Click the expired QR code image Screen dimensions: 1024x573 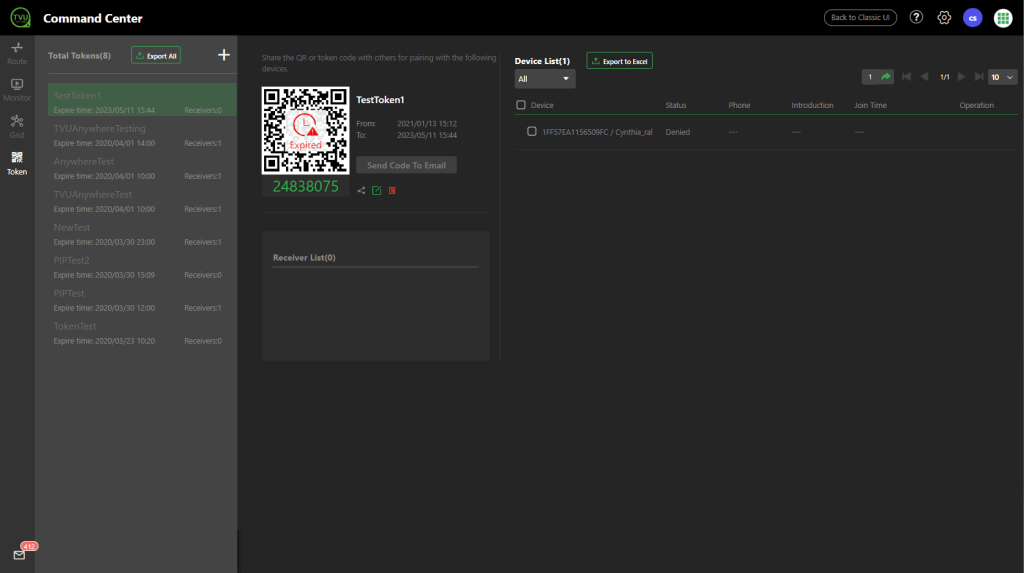(x=306, y=131)
